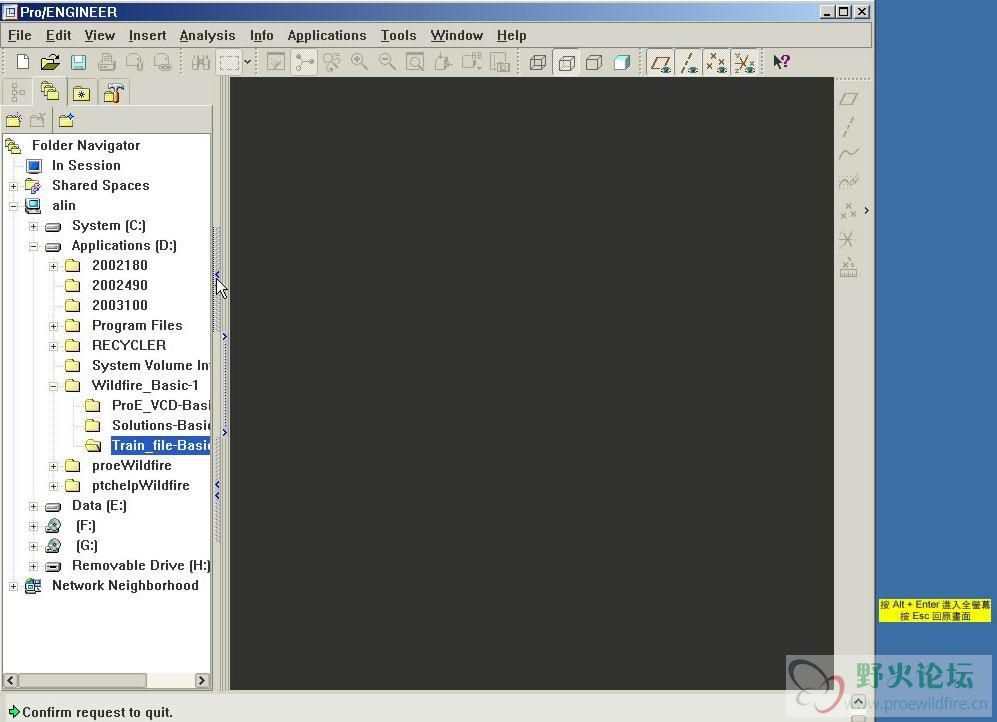
Task: Click the binoculars Find icon
Action: click(x=201, y=62)
